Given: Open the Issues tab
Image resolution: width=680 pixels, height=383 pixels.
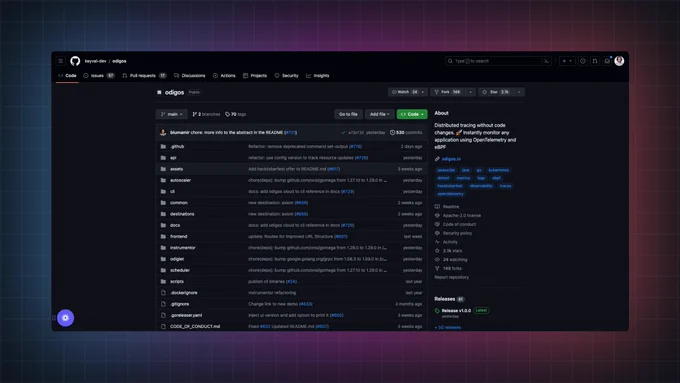Looking at the screenshot, I should [x=99, y=75].
